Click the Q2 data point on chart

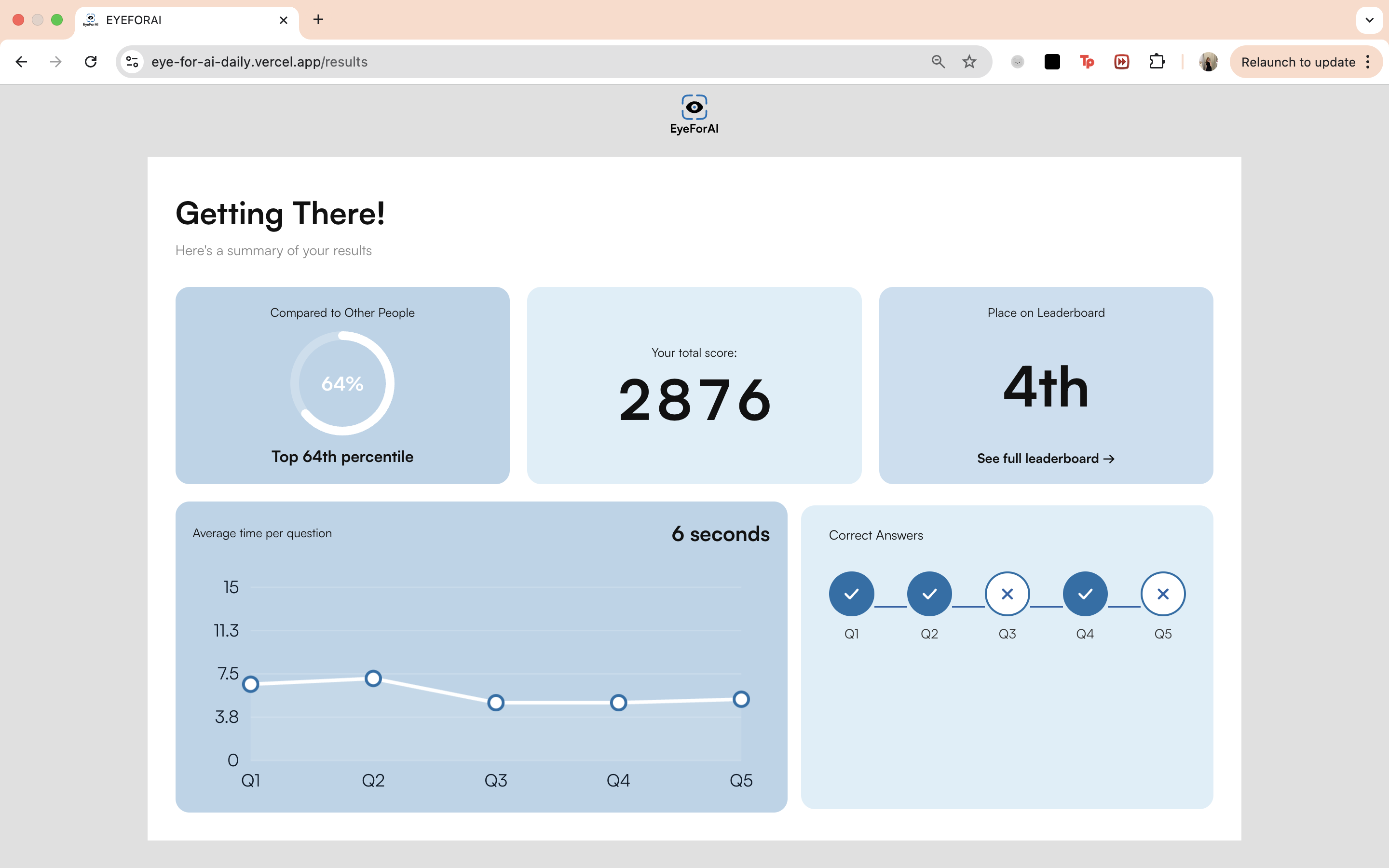[373, 678]
